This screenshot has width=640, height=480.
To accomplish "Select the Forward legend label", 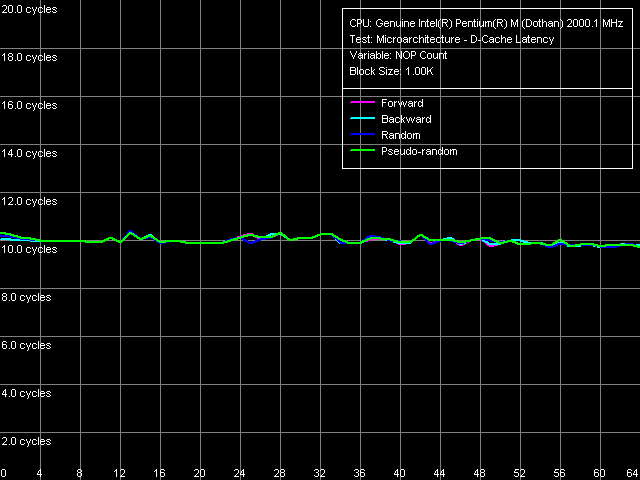I will click(402, 103).
